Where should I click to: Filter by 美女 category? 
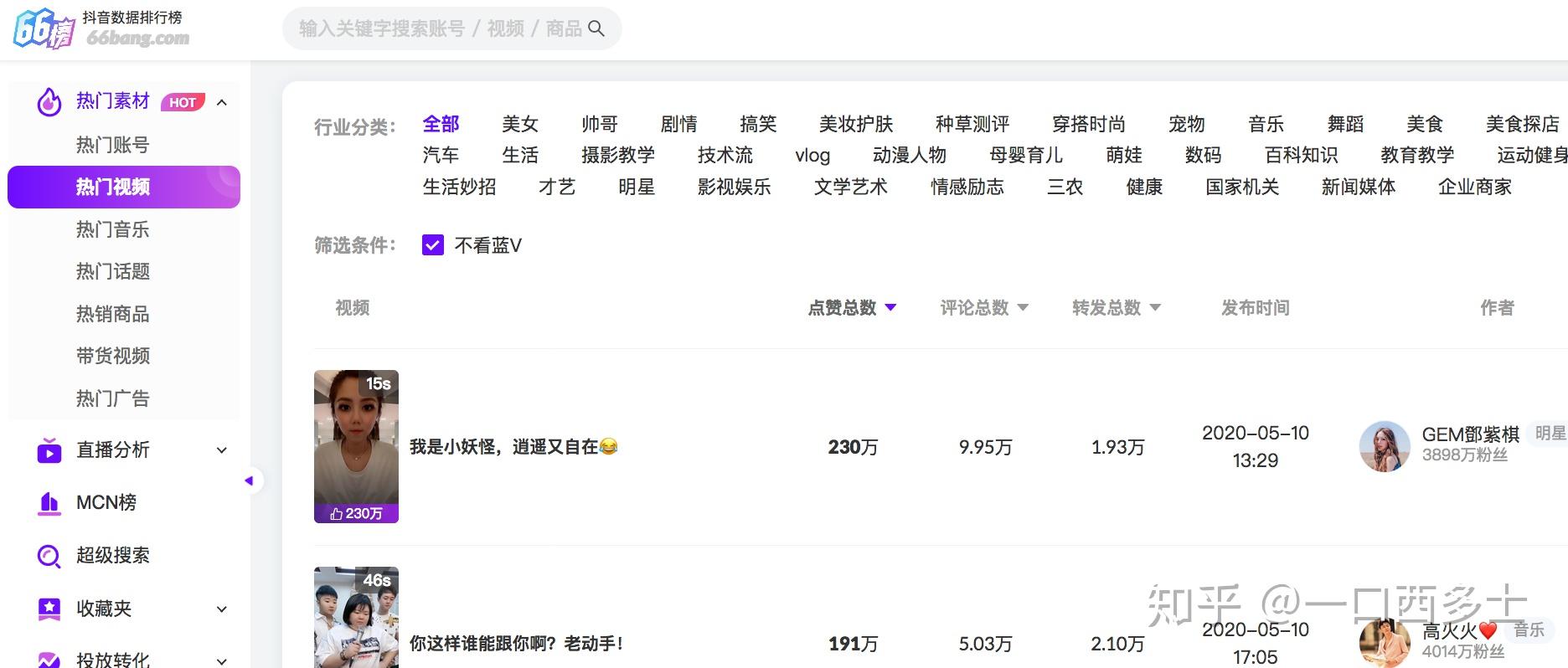point(520,124)
